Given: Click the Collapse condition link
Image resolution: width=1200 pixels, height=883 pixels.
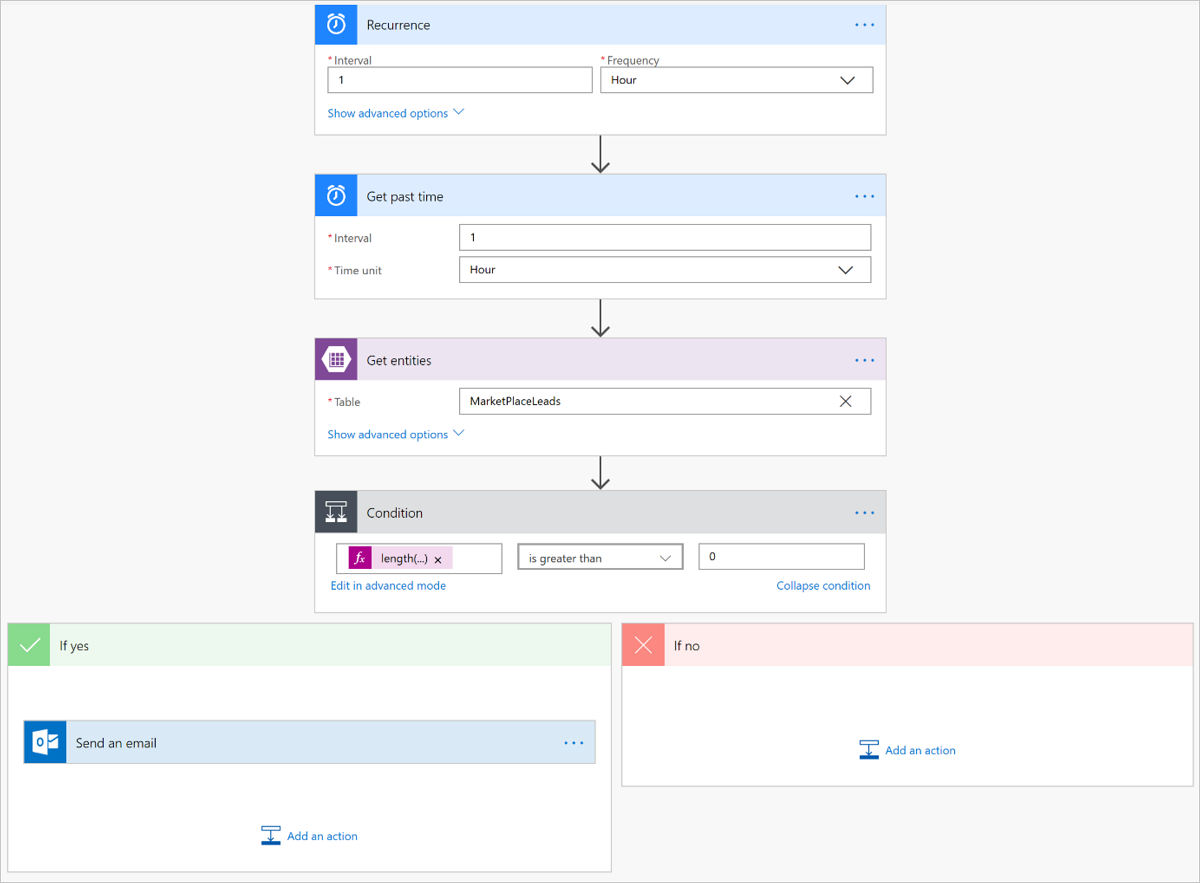Looking at the screenshot, I should click(x=823, y=585).
